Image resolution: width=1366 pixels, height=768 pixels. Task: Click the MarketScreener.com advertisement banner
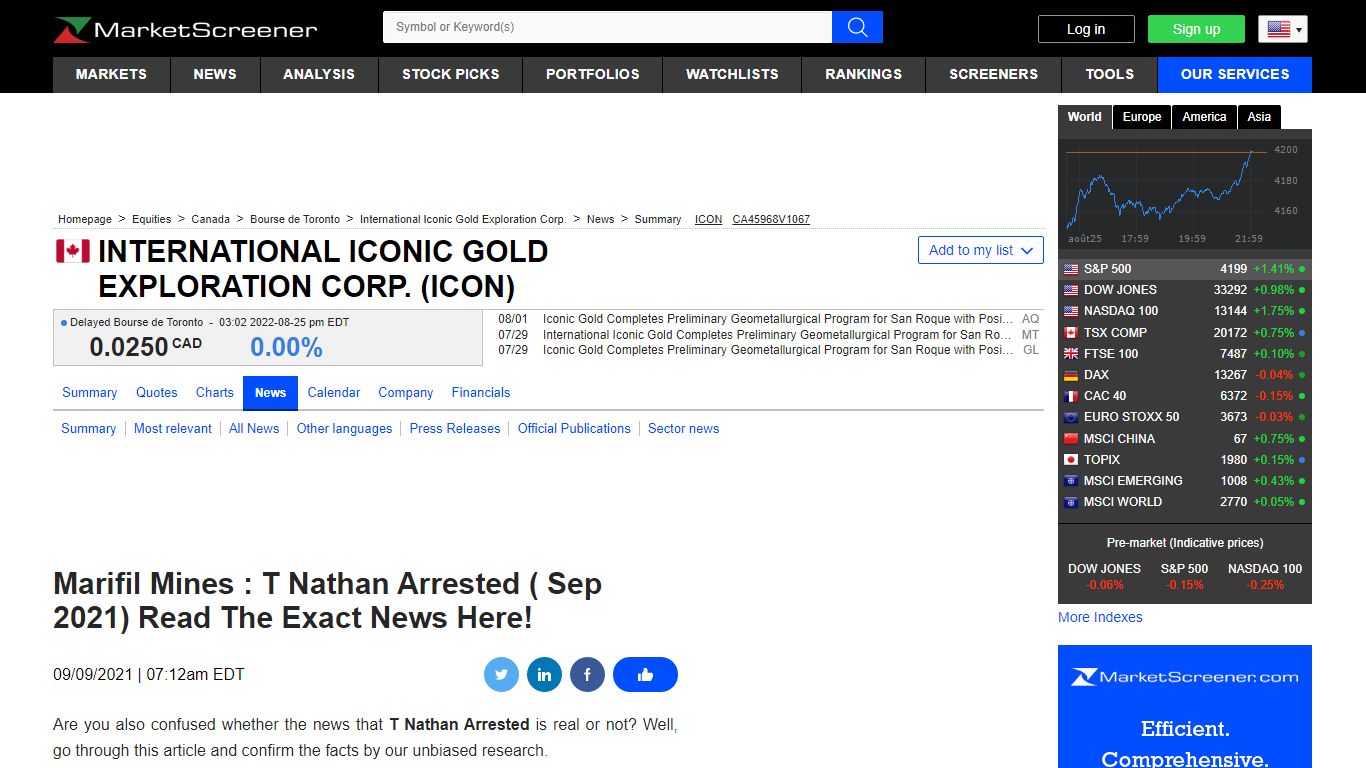coord(1185,706)
